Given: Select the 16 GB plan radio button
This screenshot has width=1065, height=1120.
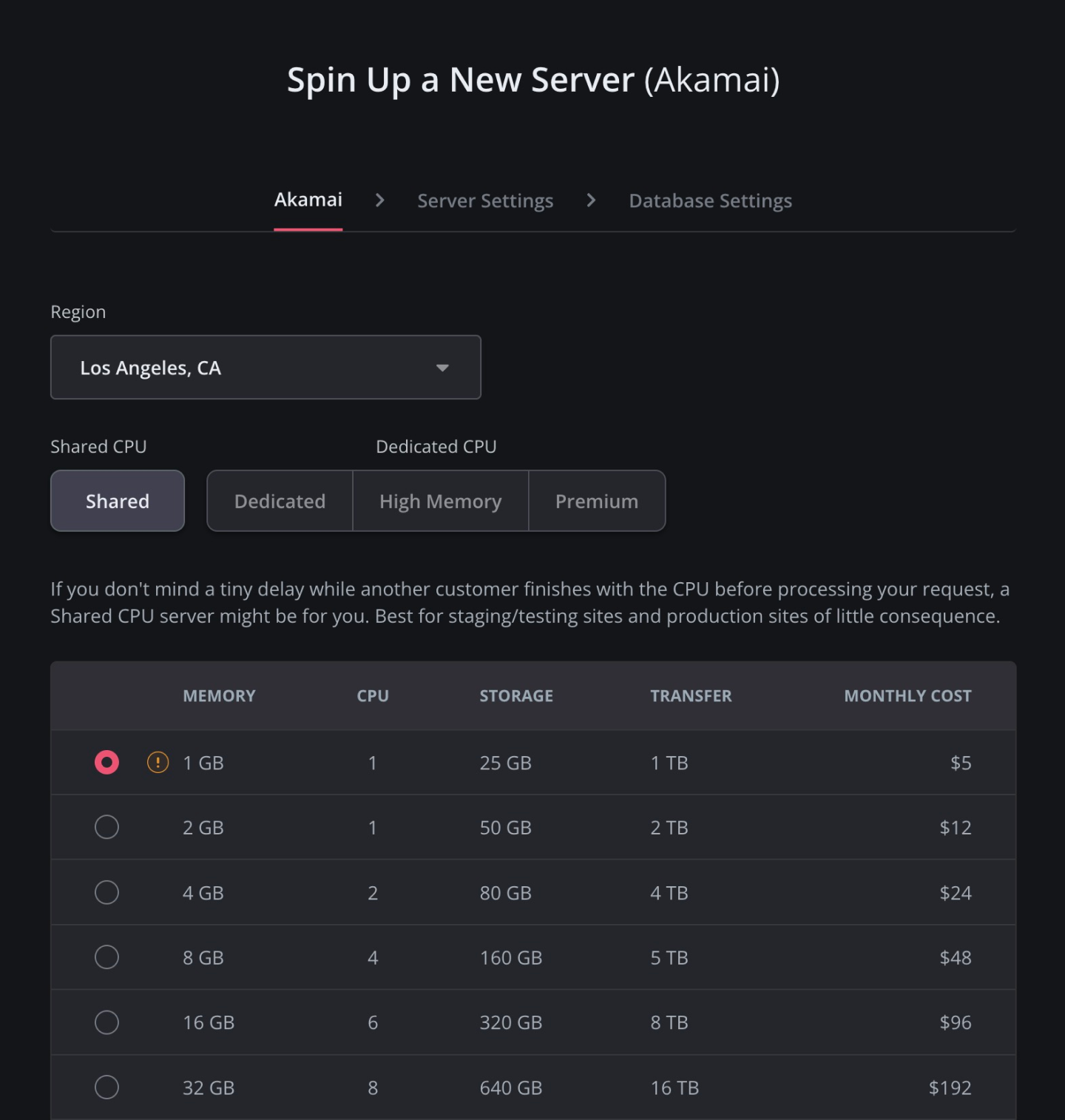Looking at the screenshot, I should pyautogui.click(x=106, y=1022).
